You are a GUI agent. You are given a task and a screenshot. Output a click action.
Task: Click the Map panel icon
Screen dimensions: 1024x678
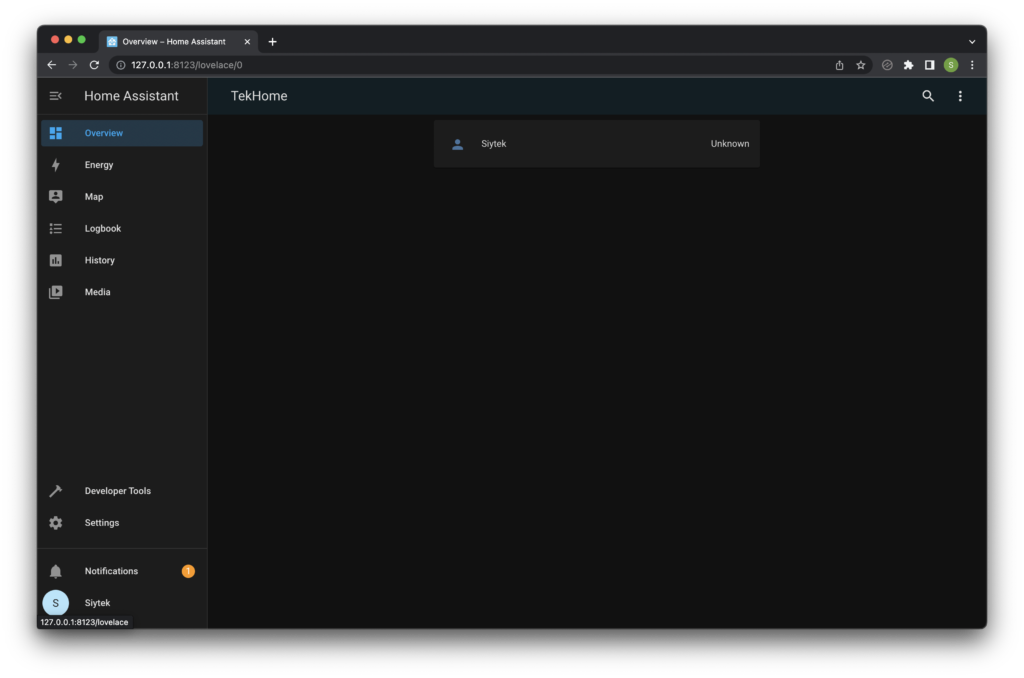tap(56, 197)
